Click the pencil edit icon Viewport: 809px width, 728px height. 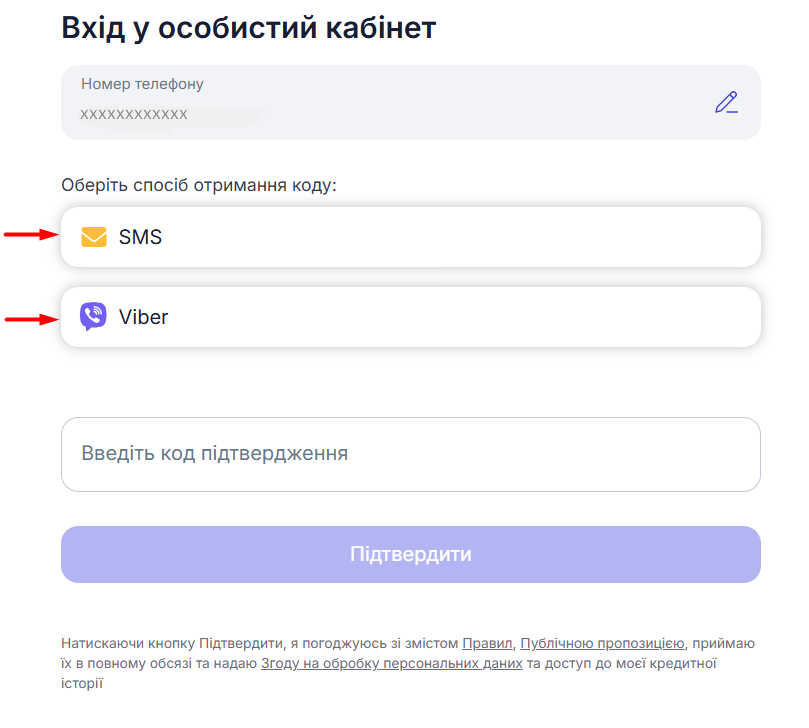pyautogui.click(x=726, y=102)
